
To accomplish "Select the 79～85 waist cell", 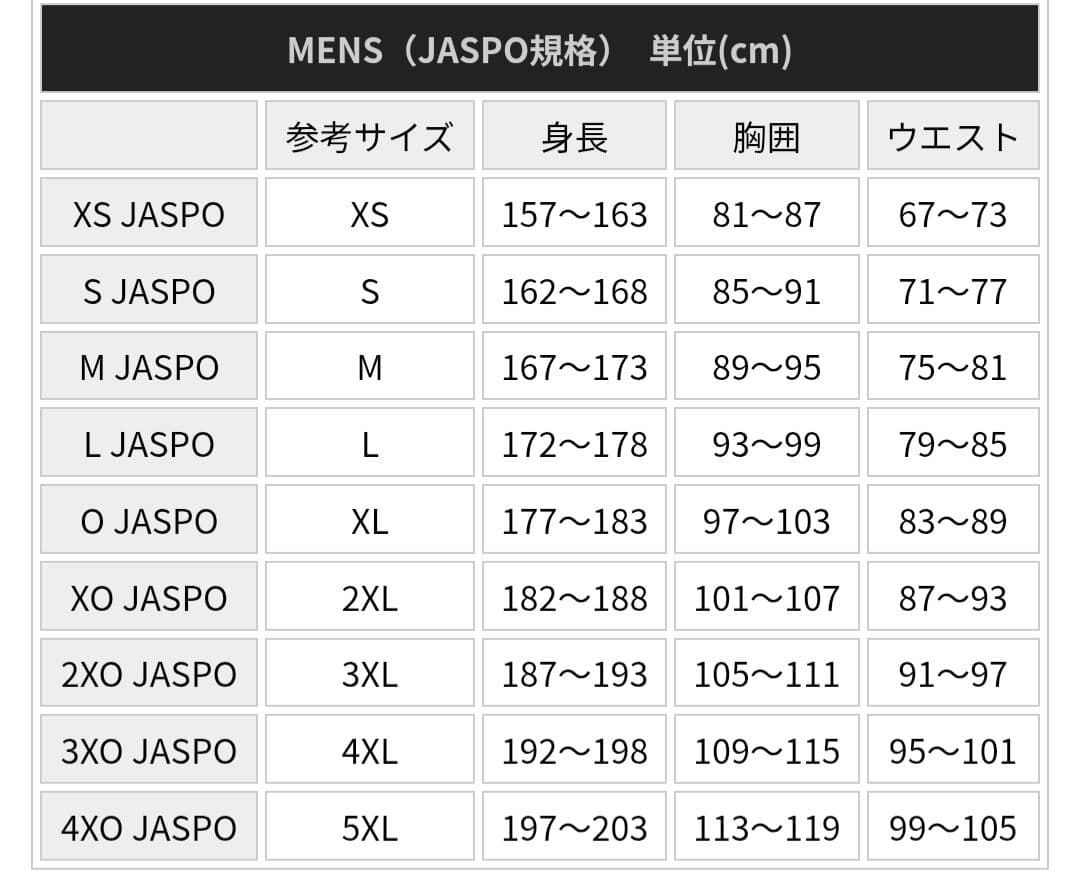I will [953, 442].
